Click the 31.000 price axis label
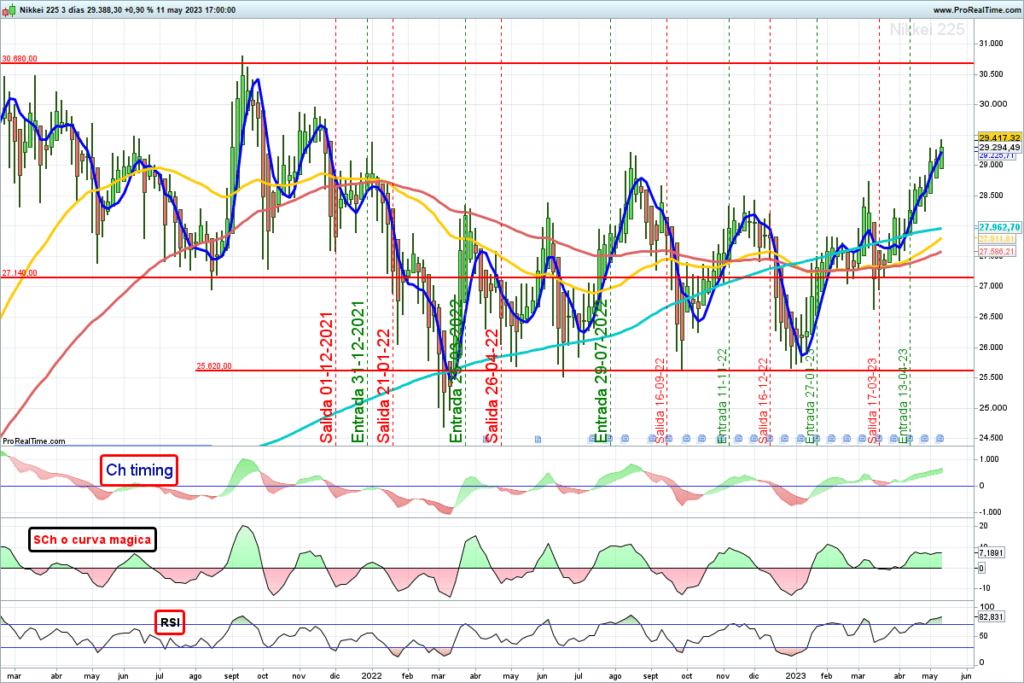 (991, 44)
